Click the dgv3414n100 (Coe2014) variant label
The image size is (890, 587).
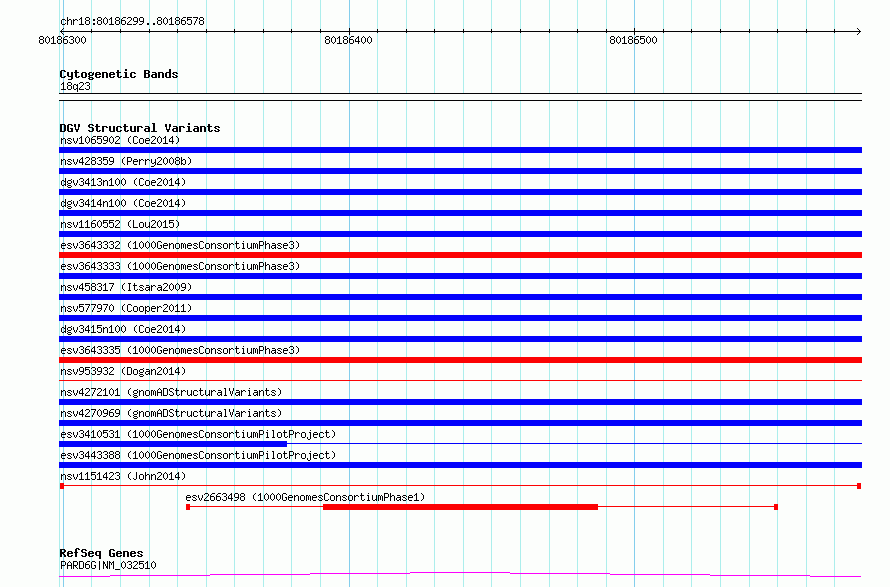tap(123, 203)
